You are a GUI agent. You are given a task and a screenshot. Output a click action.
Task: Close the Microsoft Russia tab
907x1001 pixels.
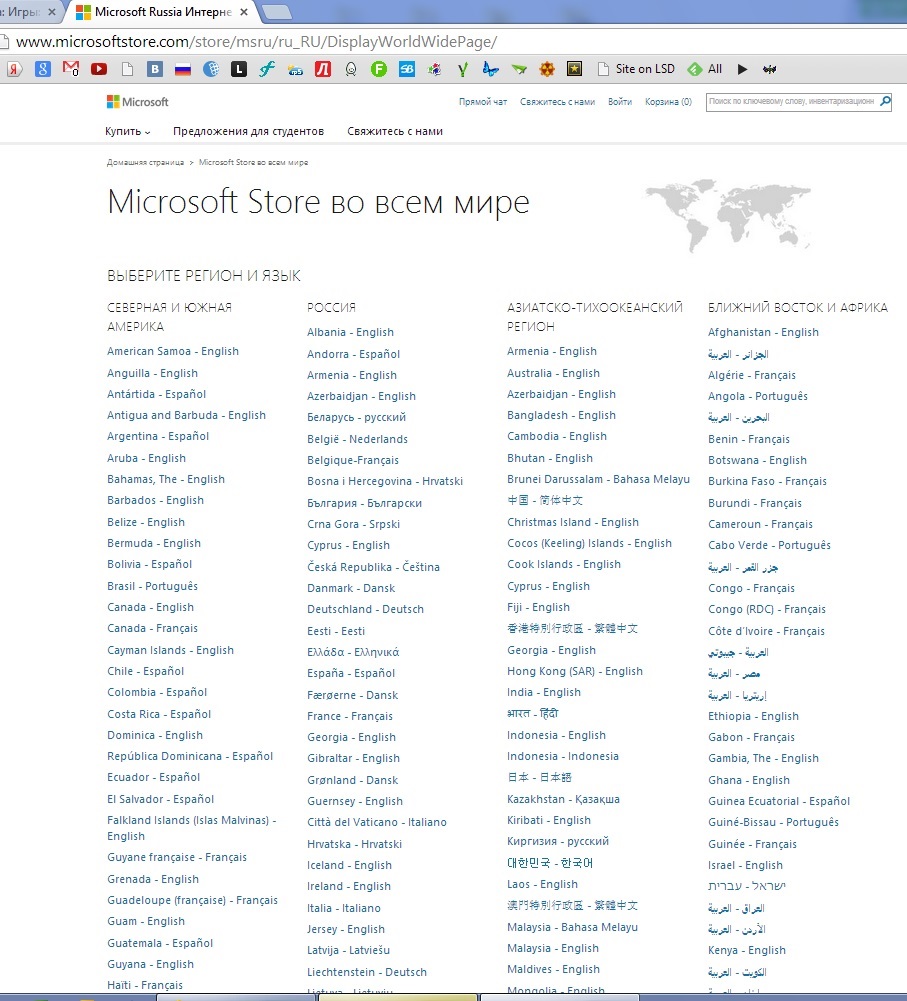click(x=244, y=12)
